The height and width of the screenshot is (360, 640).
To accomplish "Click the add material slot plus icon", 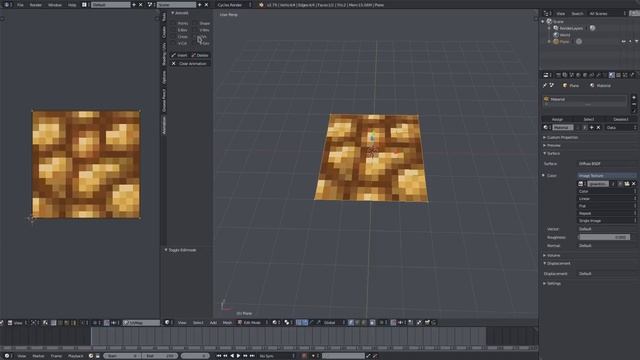I will [x=634, y=98].
